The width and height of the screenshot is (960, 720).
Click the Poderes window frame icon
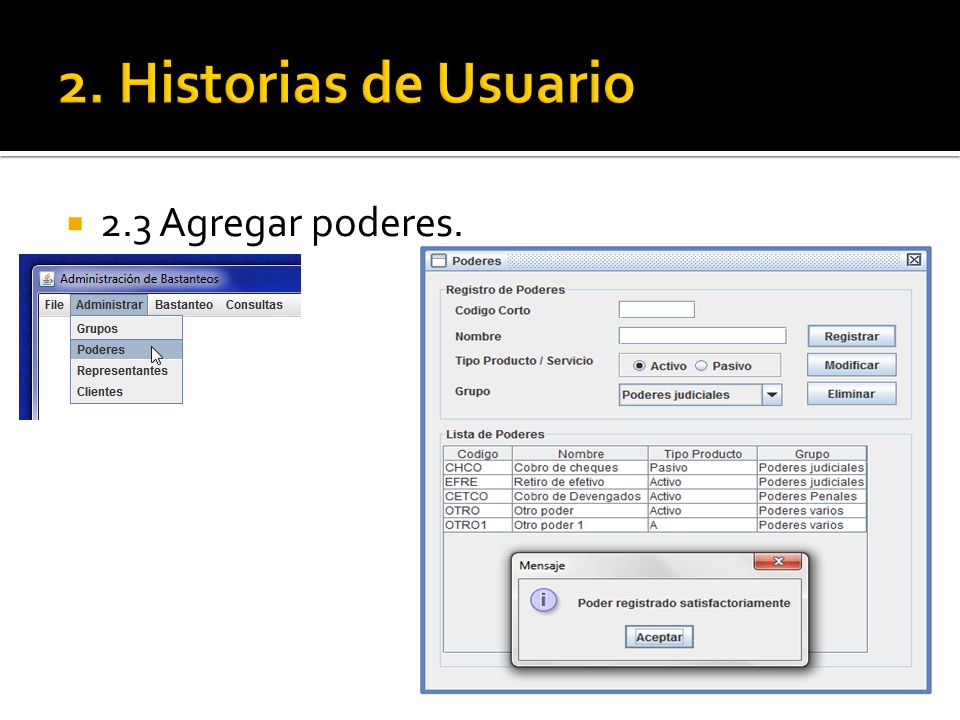tap(438, 261)
